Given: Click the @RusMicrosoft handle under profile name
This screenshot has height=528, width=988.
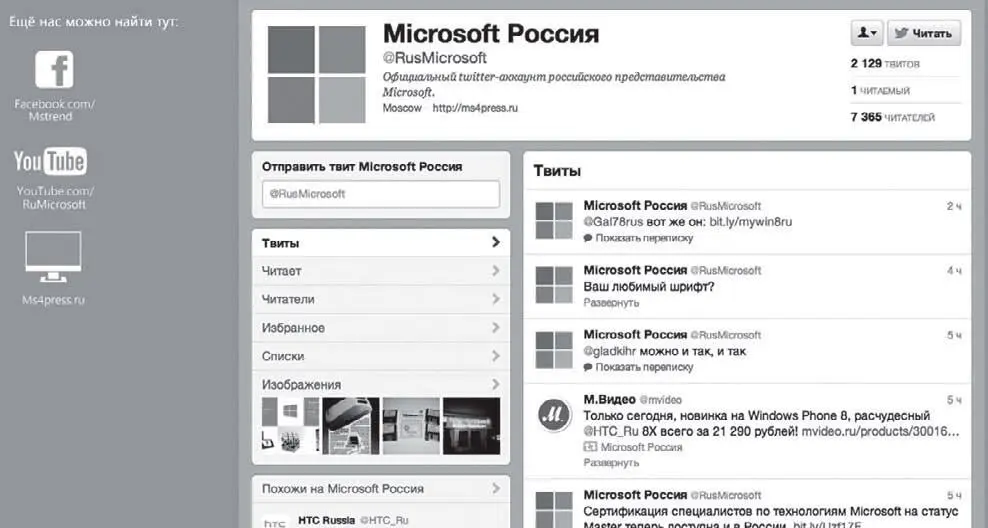Looking at the screenshot, I should pyautogui.click(x=435, y=58).
